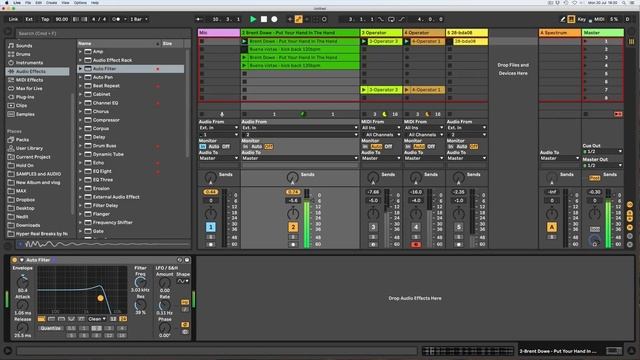This screenshot has height=360, width=640.
Task: Launch 3-Operator 3 clip in first scene
Action: click(x=364, y=41)
